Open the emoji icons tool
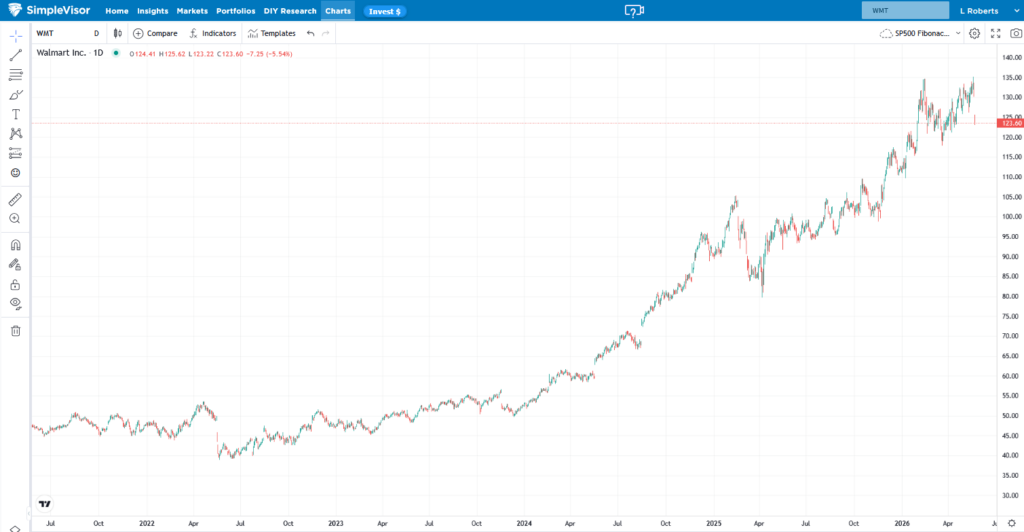The image size is (1024, 532). pos(16,173)
